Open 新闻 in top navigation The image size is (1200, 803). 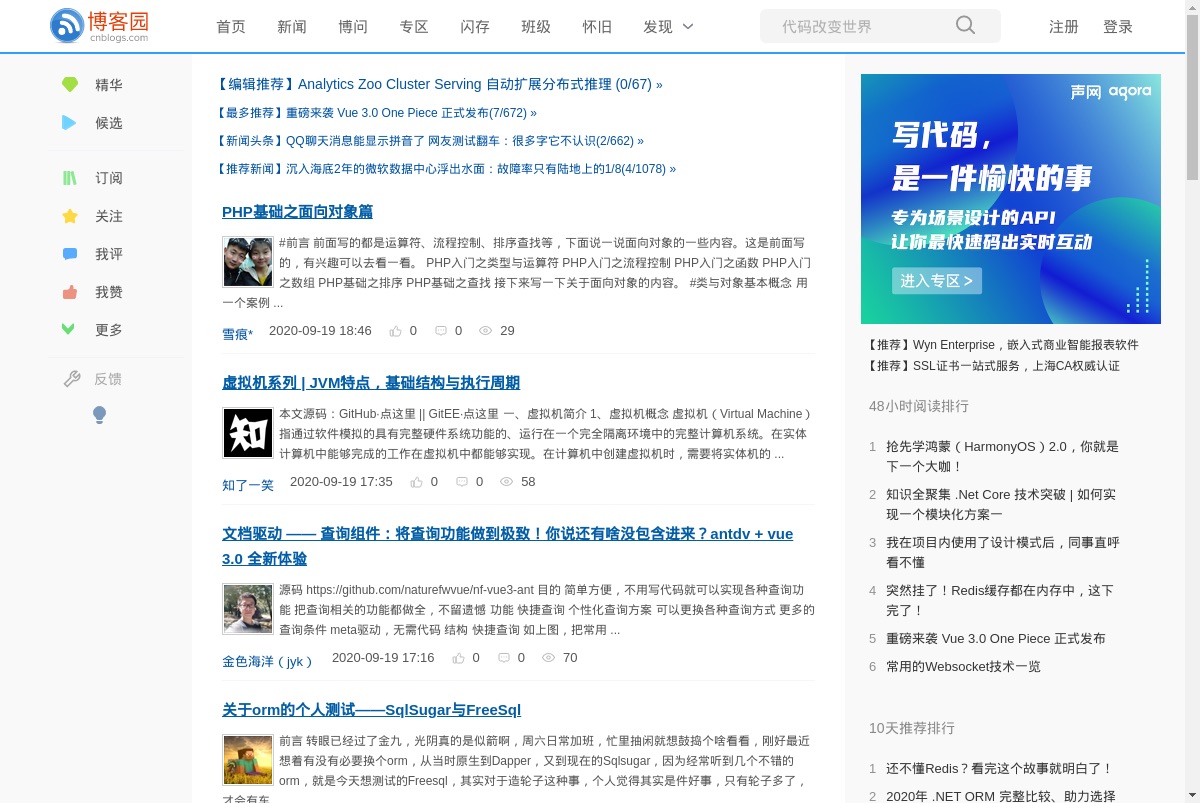click(292, 27)
